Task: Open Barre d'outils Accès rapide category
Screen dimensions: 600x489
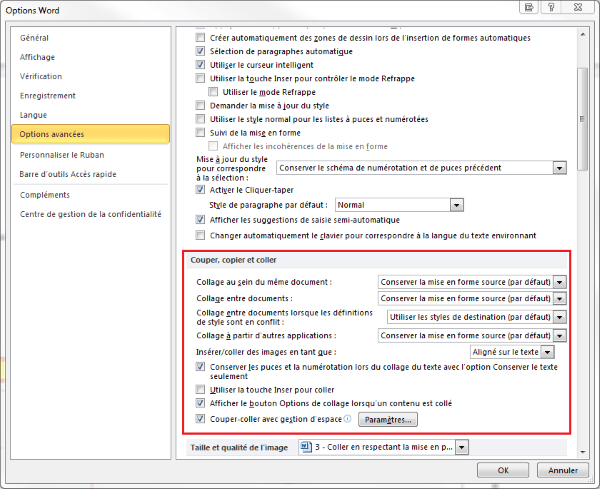Action: pos(68,174)
